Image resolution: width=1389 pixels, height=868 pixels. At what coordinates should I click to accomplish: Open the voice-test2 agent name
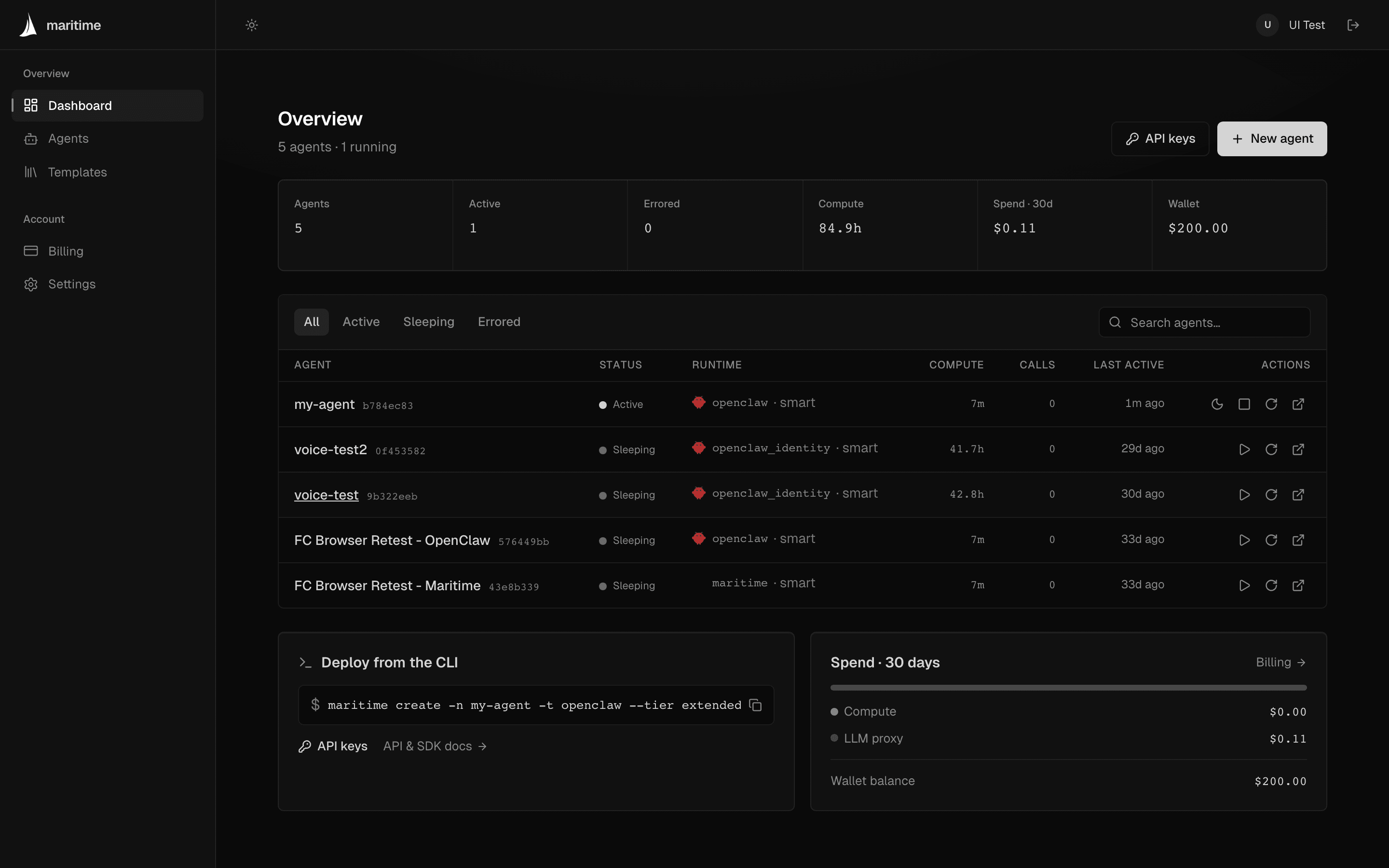[330, 449]
